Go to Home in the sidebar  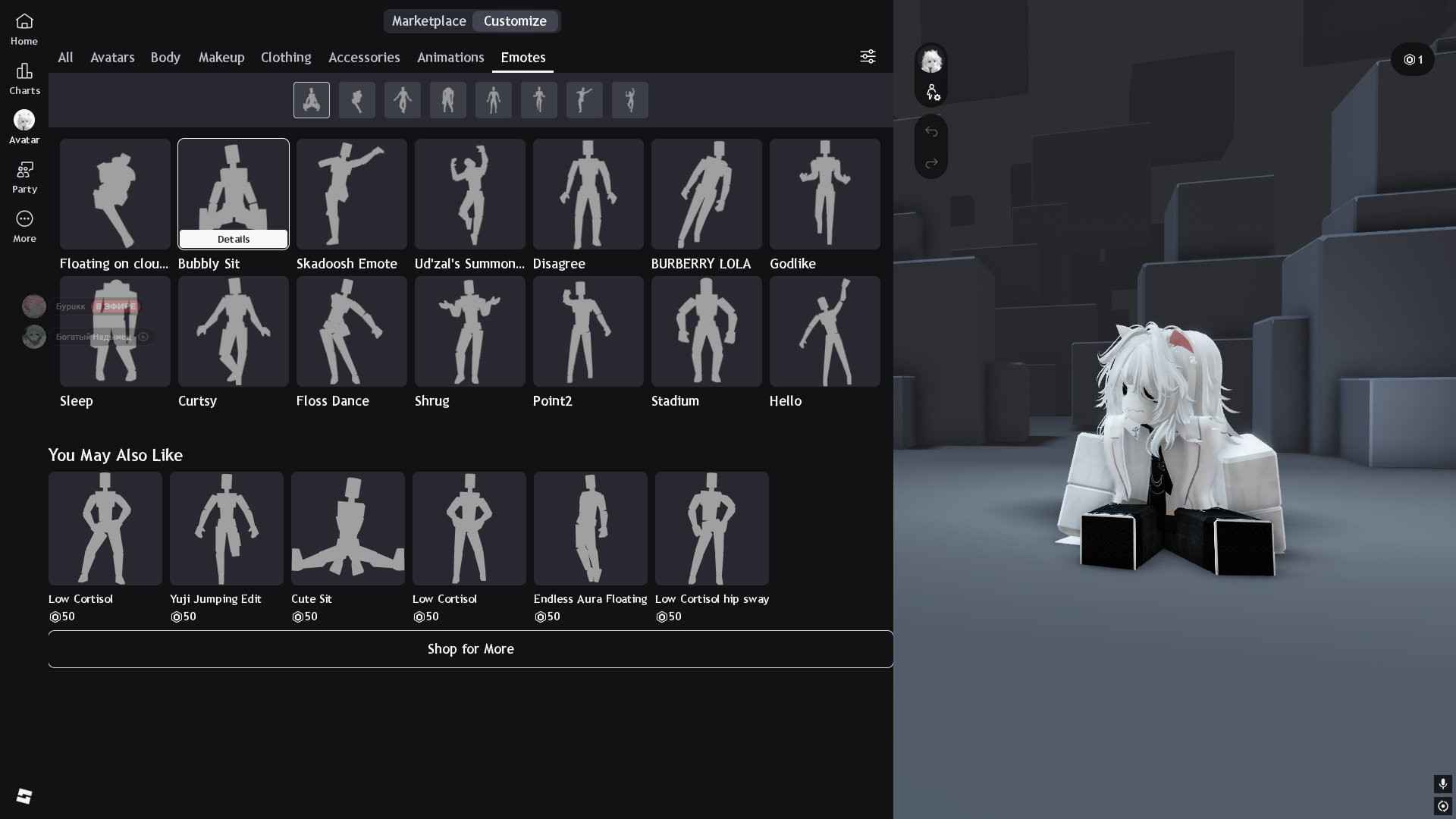tap(24, 30)
